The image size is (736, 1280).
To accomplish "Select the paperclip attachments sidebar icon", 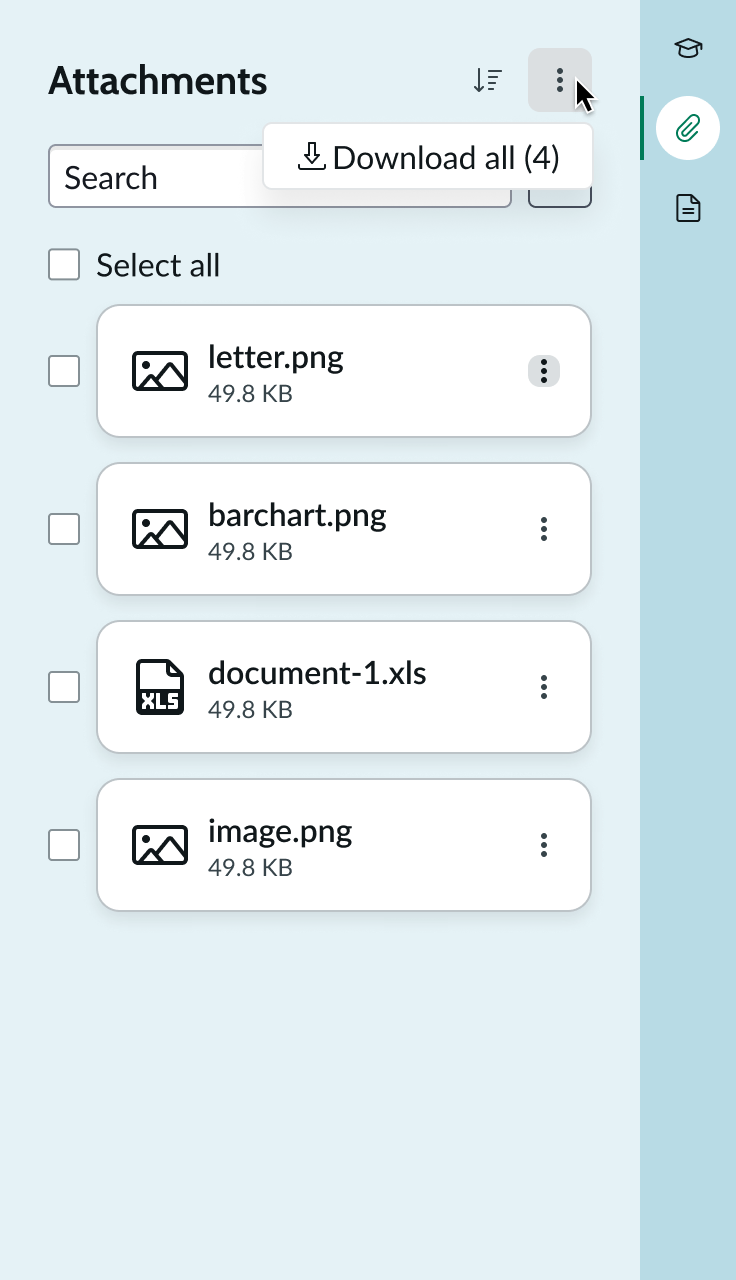I will [688, 128].
